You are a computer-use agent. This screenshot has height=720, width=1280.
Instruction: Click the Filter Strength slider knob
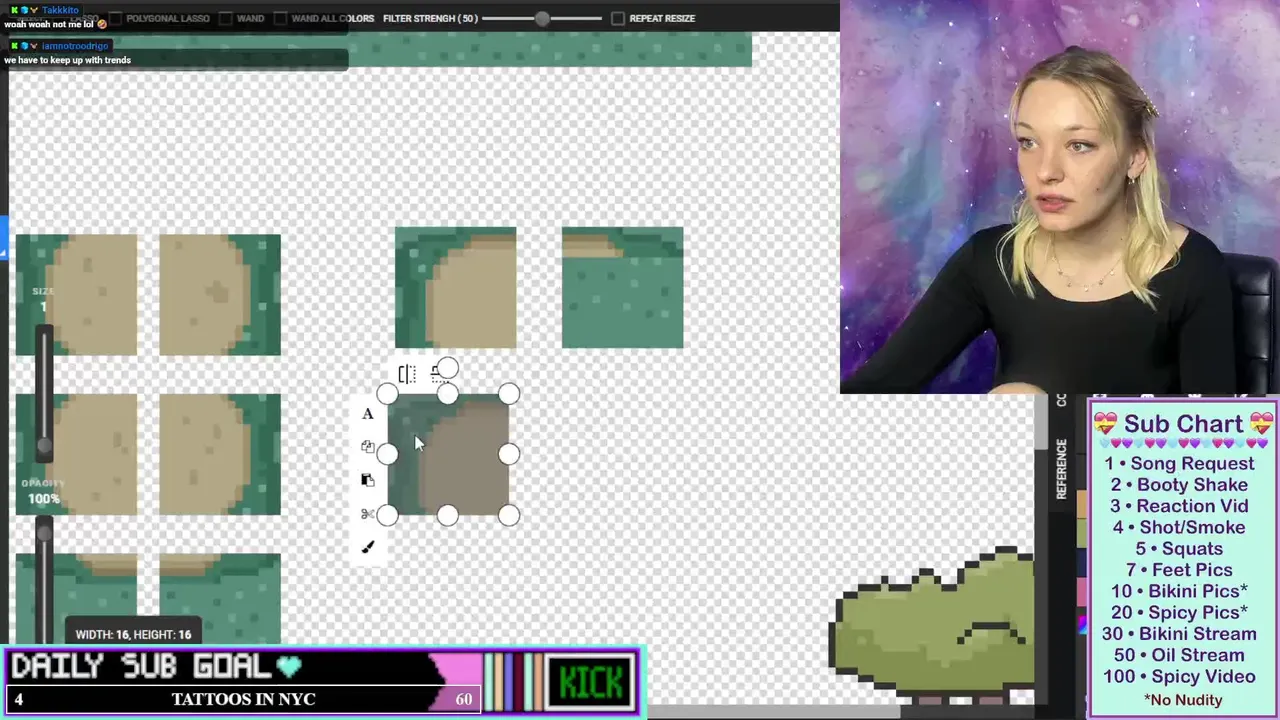coord(542,18)
